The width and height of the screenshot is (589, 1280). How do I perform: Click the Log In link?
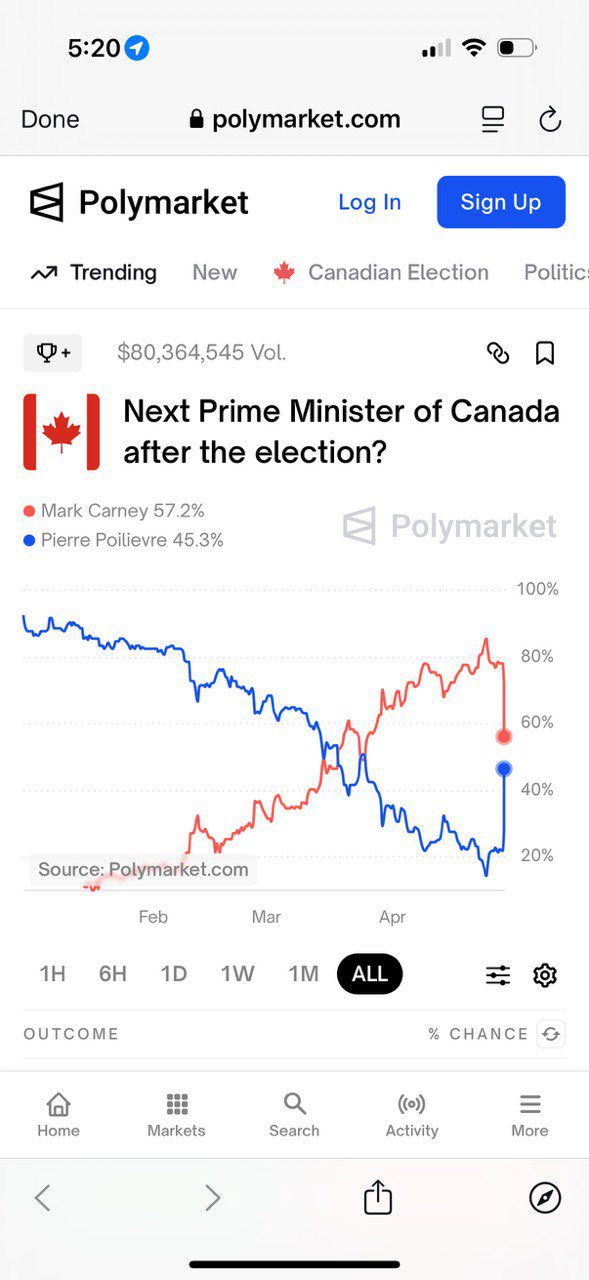(369, 202)
